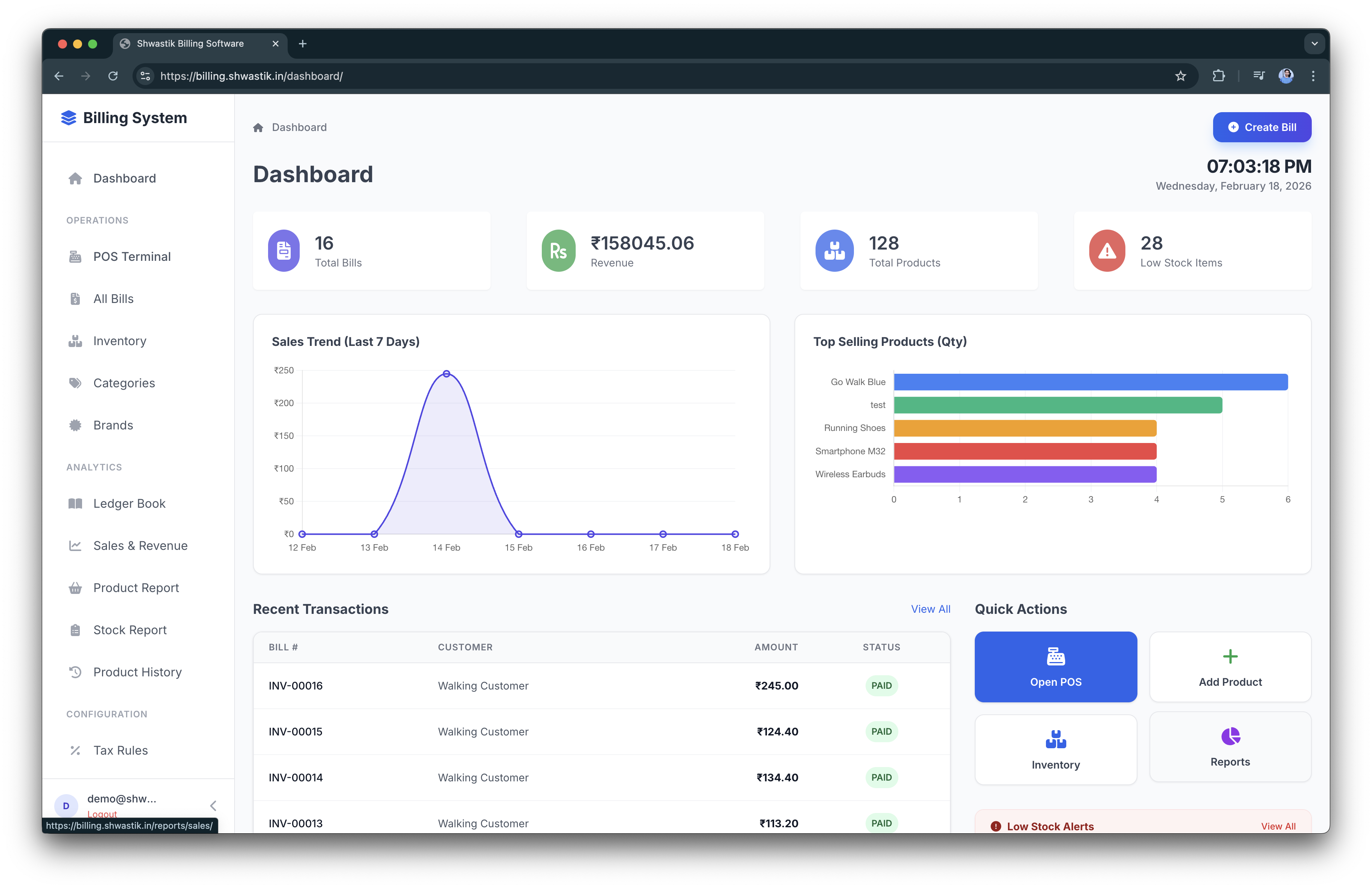Bookmark the page with the star icon
This screenshot has height=889, width=1372.
(x=1181, y=76)
